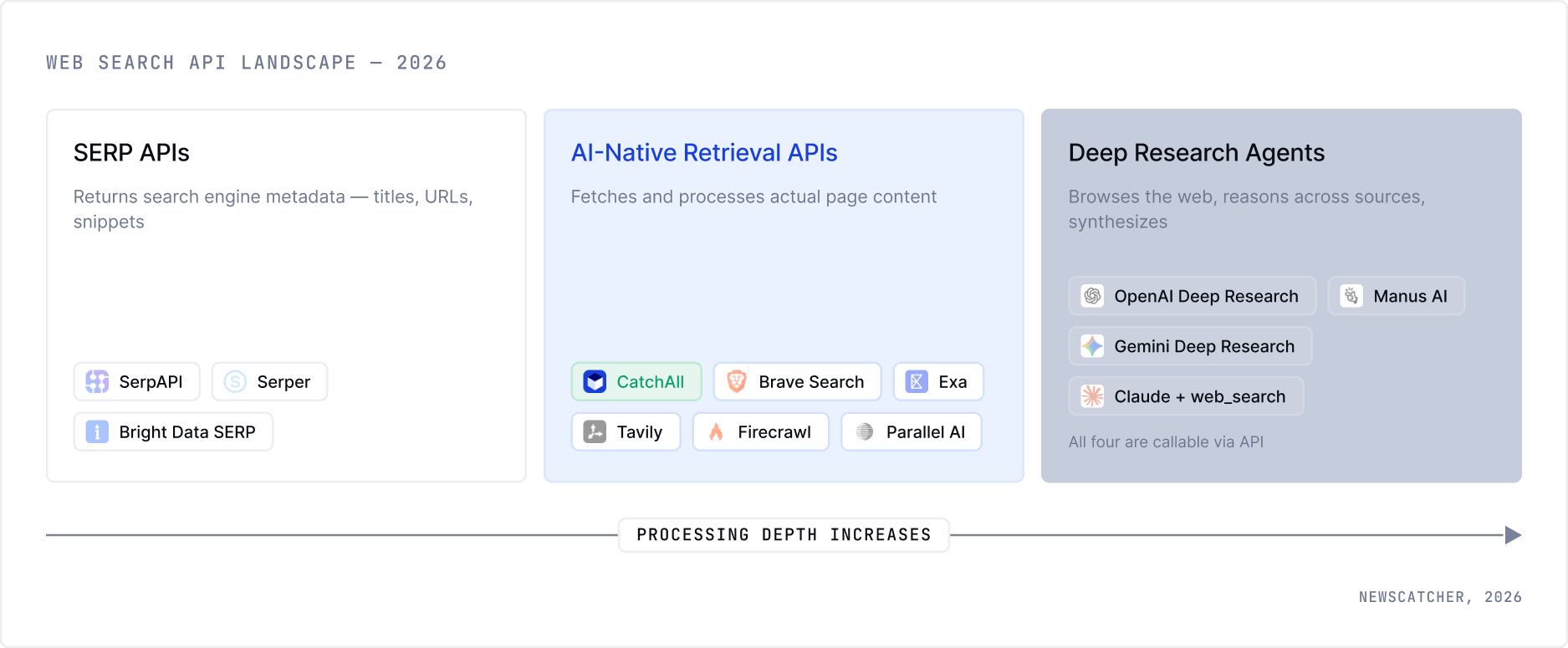Click 'All four are callable via API' note

pyautogui.click(x=1166, y=441)
